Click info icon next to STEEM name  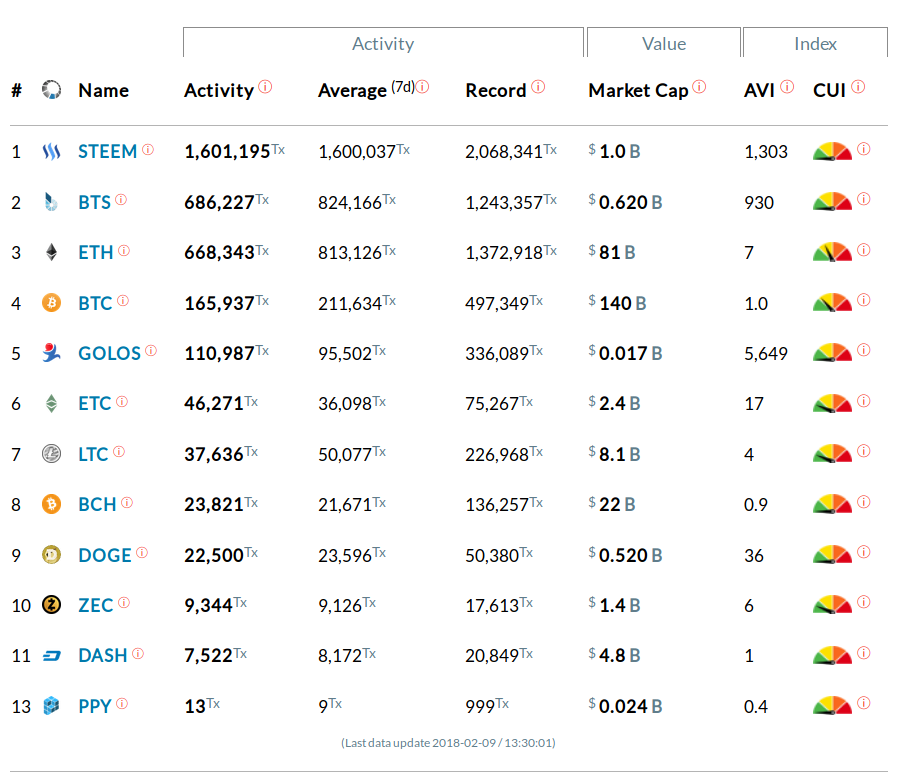pyautogui.click(x=148, y=150)
